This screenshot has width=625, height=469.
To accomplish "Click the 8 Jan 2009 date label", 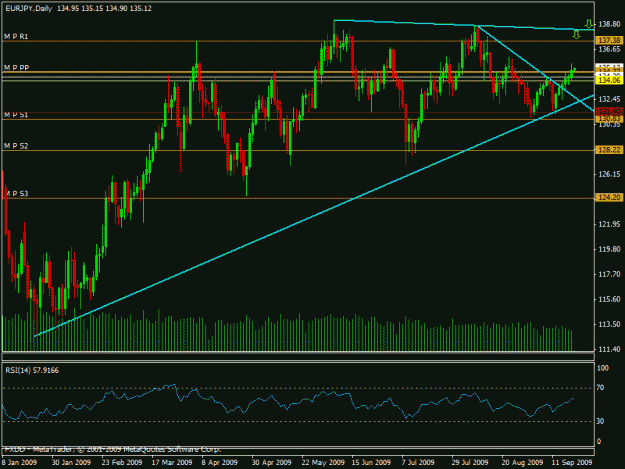I will click(19, 462).
